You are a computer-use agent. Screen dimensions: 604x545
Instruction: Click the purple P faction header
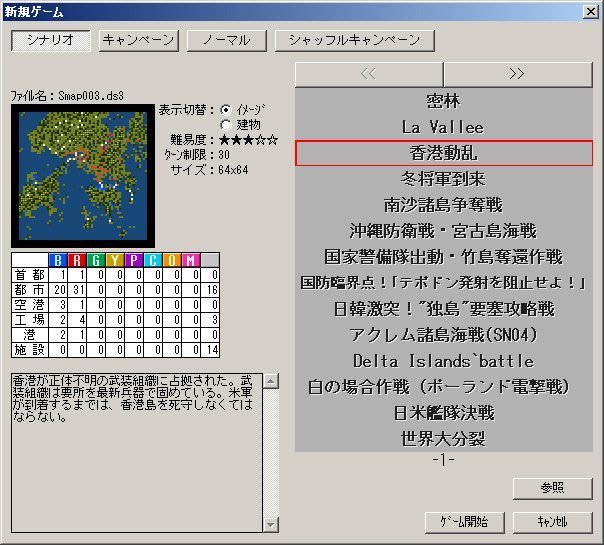(134, 260)
